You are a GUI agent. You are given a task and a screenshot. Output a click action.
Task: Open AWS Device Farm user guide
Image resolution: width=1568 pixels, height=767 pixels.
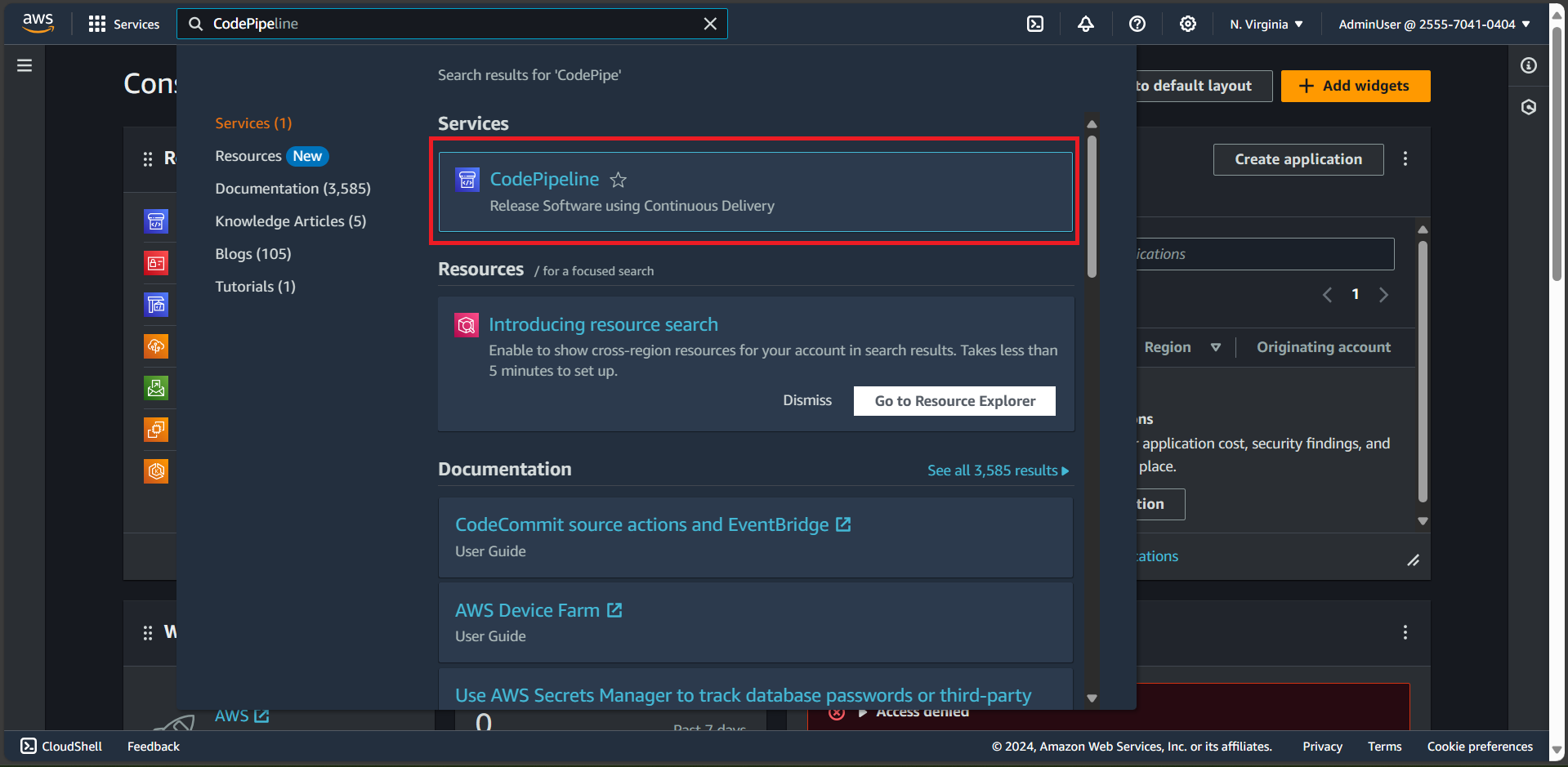538,610
